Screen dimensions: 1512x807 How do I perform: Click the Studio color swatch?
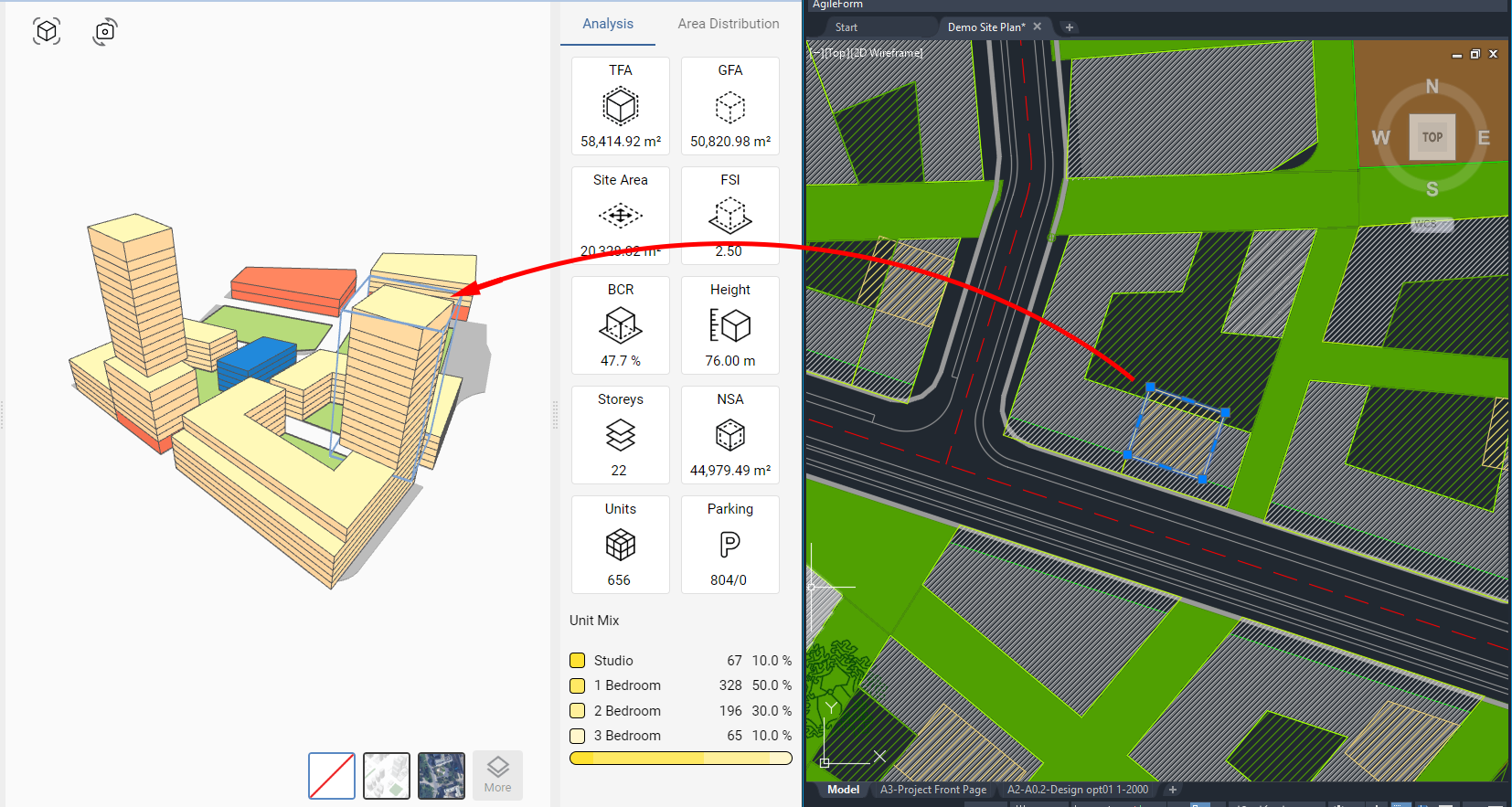pos(578,661)
